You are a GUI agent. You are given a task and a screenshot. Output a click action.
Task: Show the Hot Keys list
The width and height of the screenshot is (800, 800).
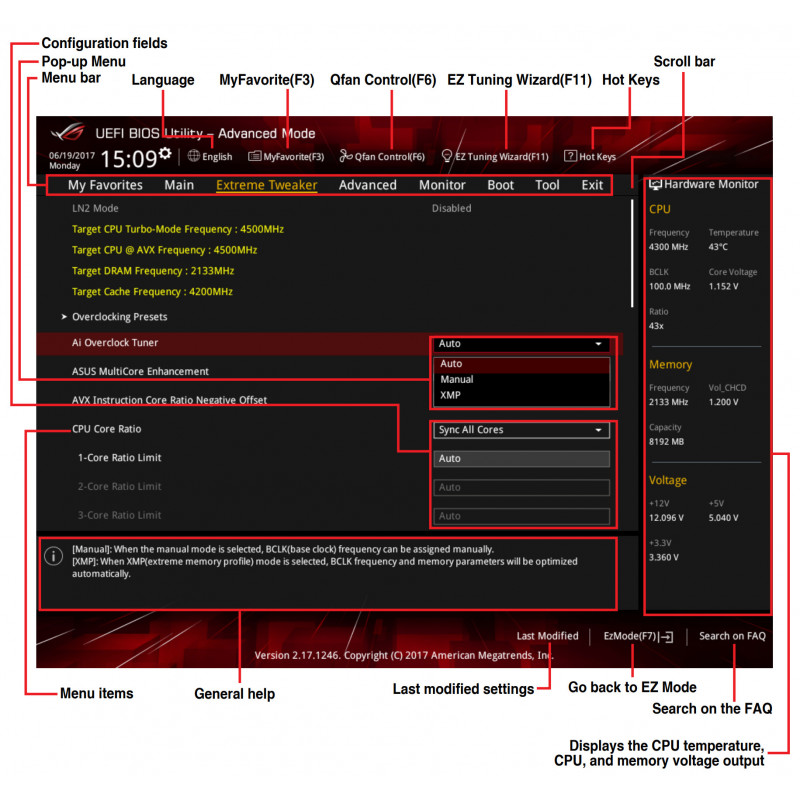pyautogui.click(x=597, y=157)
